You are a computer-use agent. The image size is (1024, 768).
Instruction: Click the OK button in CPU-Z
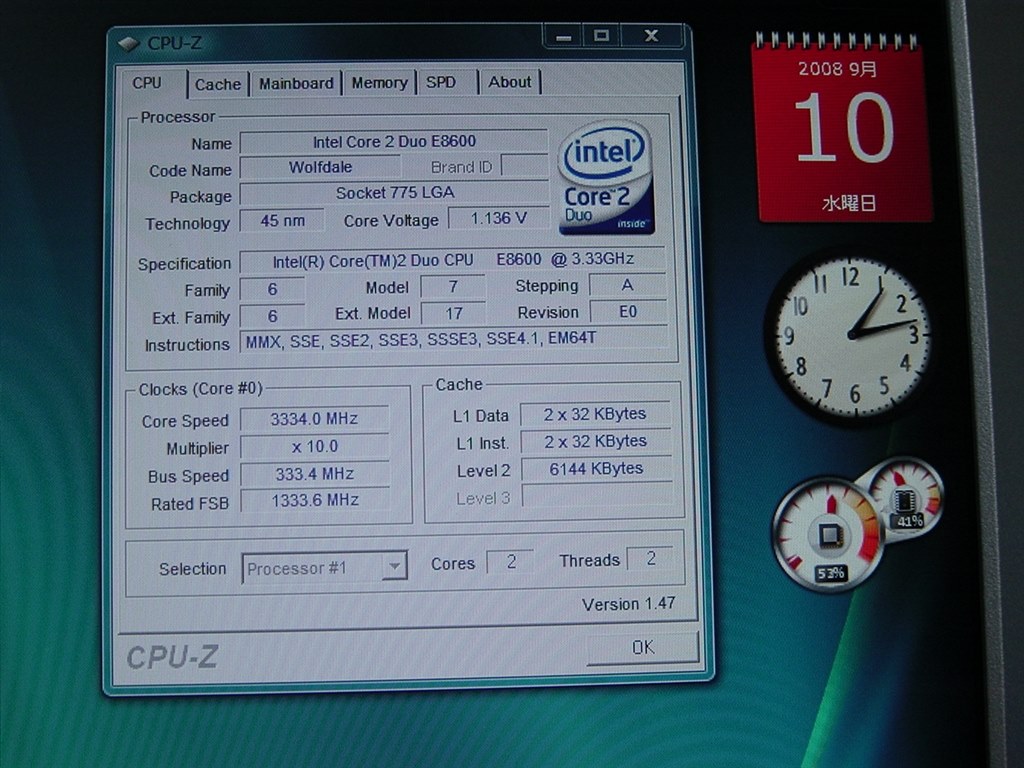pos(643,647)
